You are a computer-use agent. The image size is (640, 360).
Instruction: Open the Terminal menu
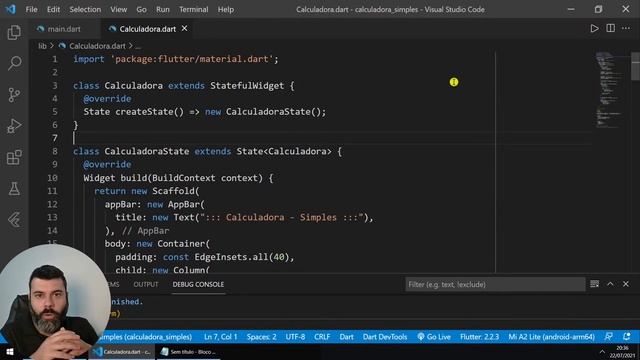[x=193, y=9]
